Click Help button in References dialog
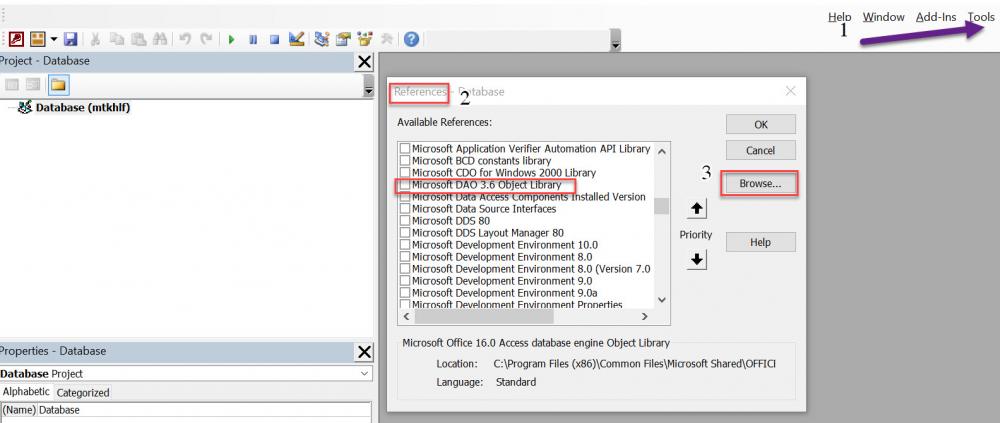This screenshot has width=1000, height=423. 761,242
